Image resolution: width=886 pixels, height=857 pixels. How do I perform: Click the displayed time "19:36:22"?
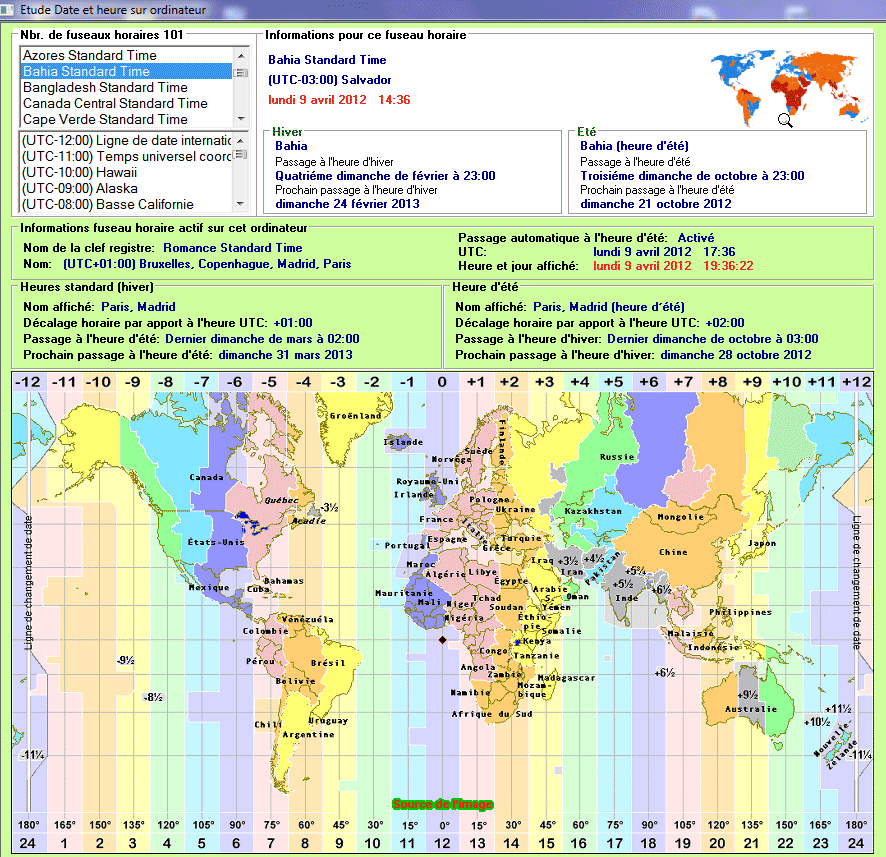728,266
